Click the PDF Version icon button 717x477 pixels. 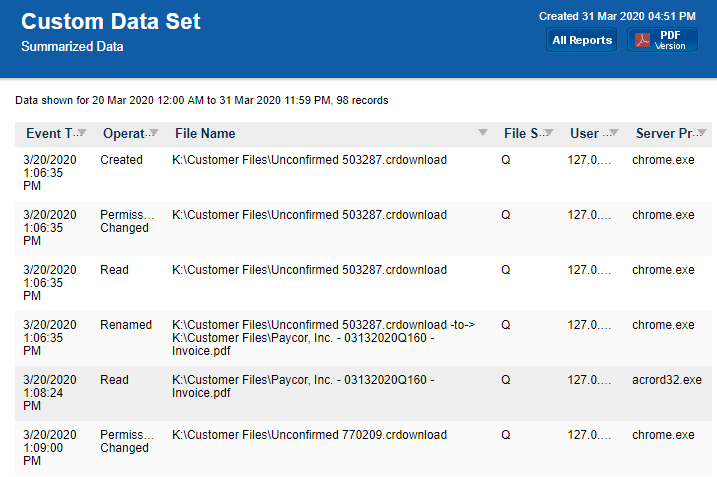tap(661, 40)
